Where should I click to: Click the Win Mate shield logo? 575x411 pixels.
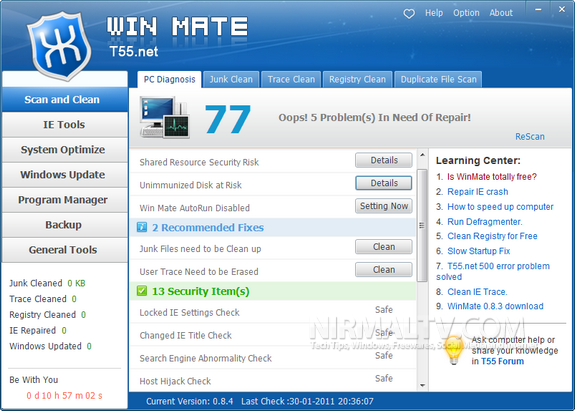tap(59, 45)
